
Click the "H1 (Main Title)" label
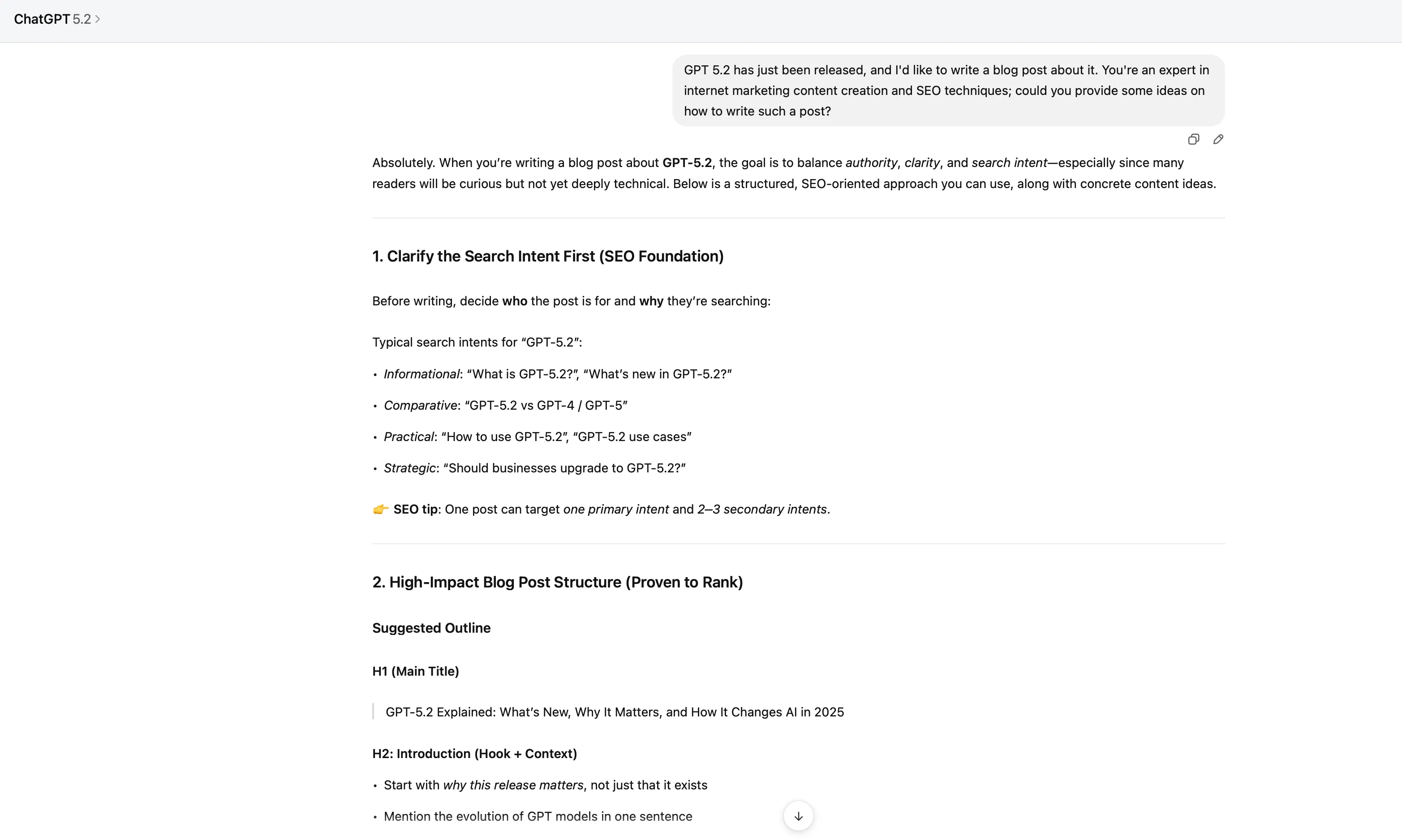415,671
